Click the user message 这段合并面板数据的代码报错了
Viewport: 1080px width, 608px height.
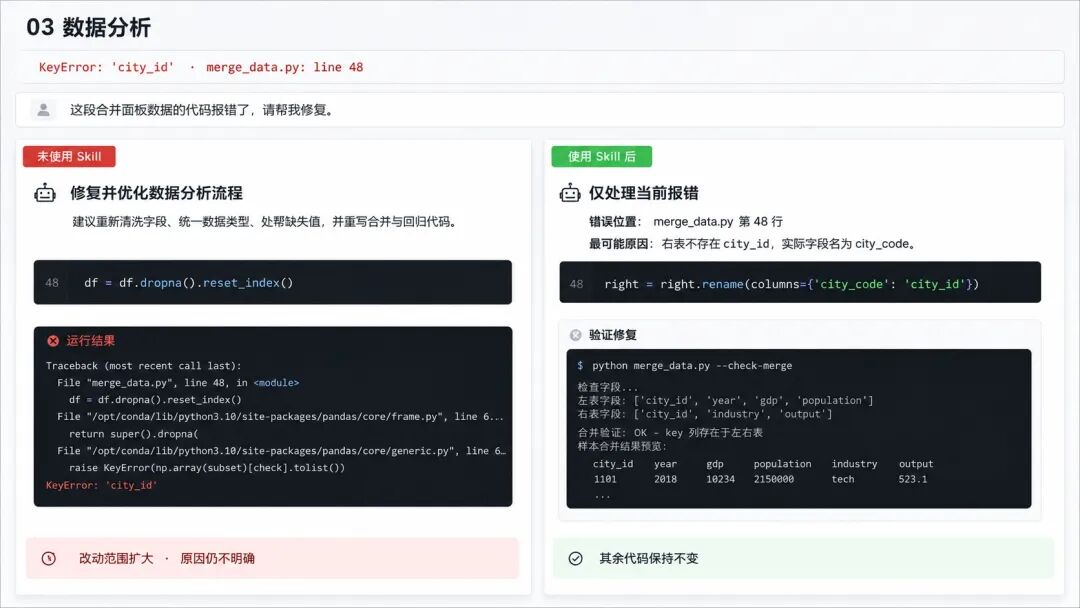(x=203, y=110)
